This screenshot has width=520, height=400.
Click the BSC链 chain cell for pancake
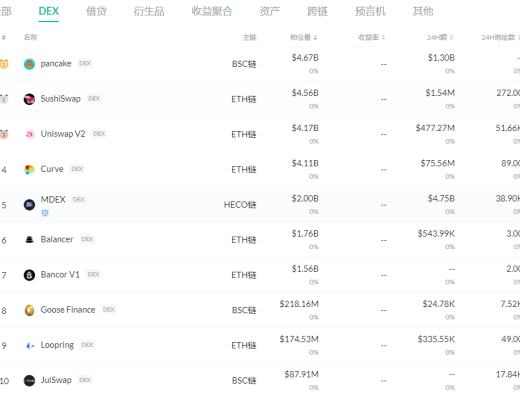[x=244, y=64]
